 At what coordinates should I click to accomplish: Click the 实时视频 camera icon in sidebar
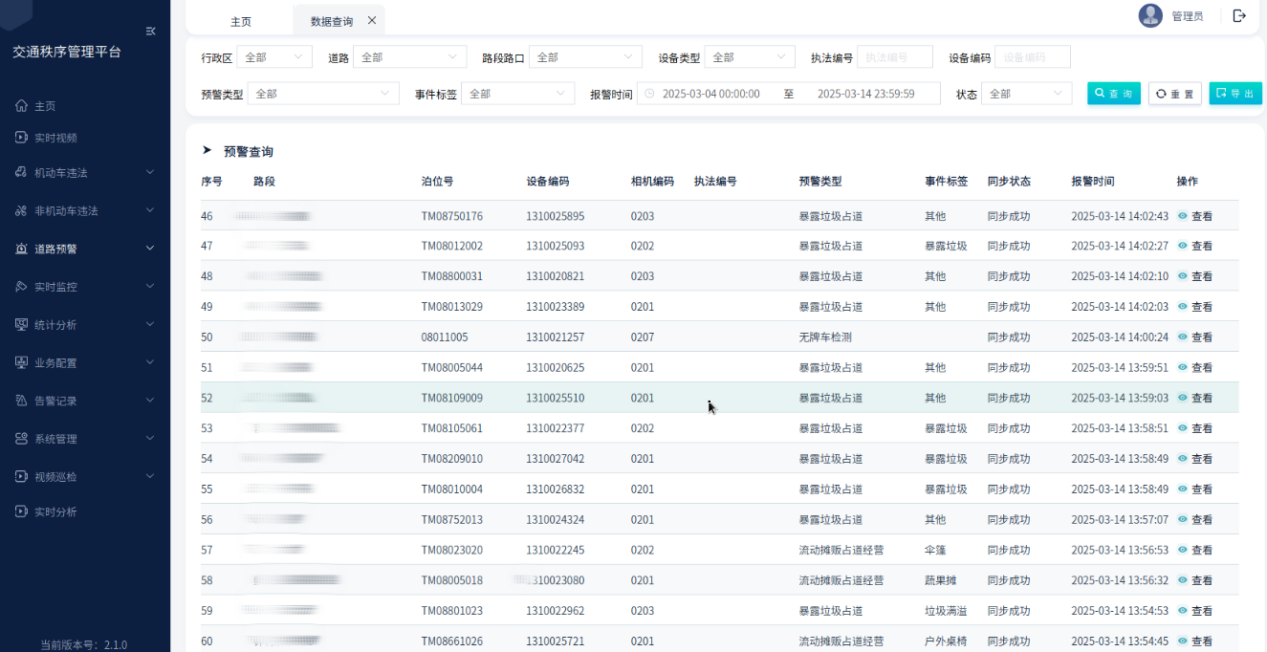coord(21,138)
